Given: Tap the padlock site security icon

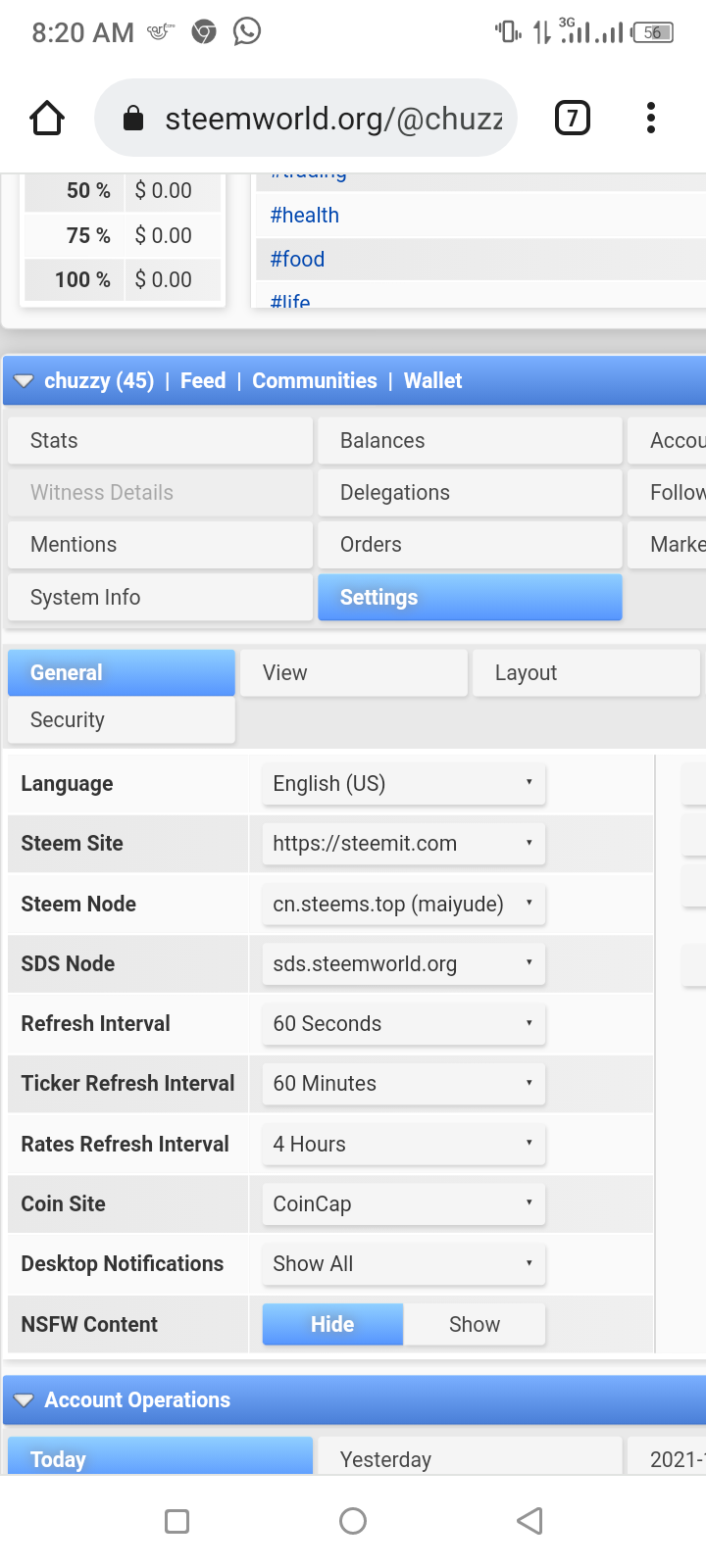Looking at the screenshot, I should point(133,119).
